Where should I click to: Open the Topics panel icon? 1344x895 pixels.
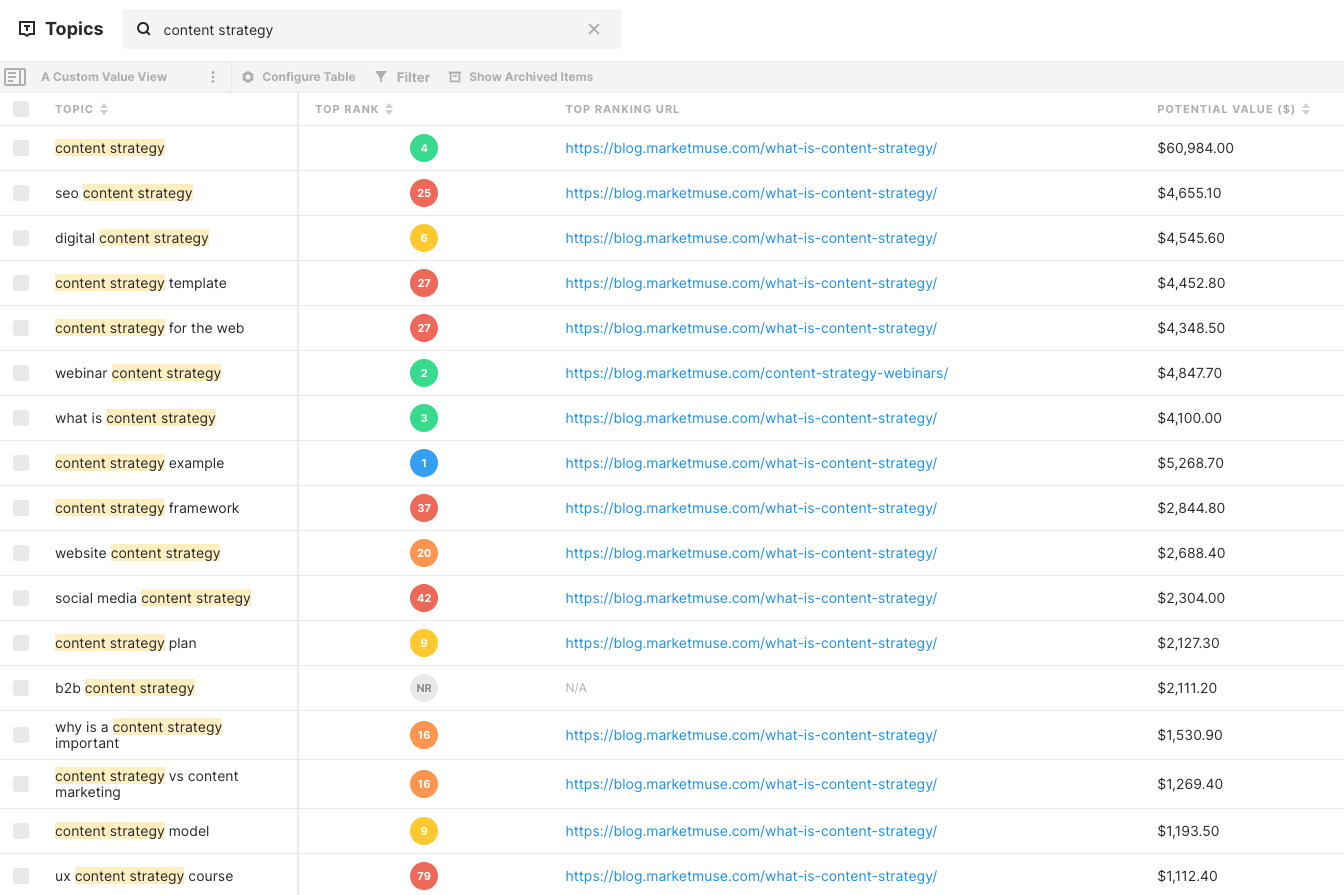point(27,28)
